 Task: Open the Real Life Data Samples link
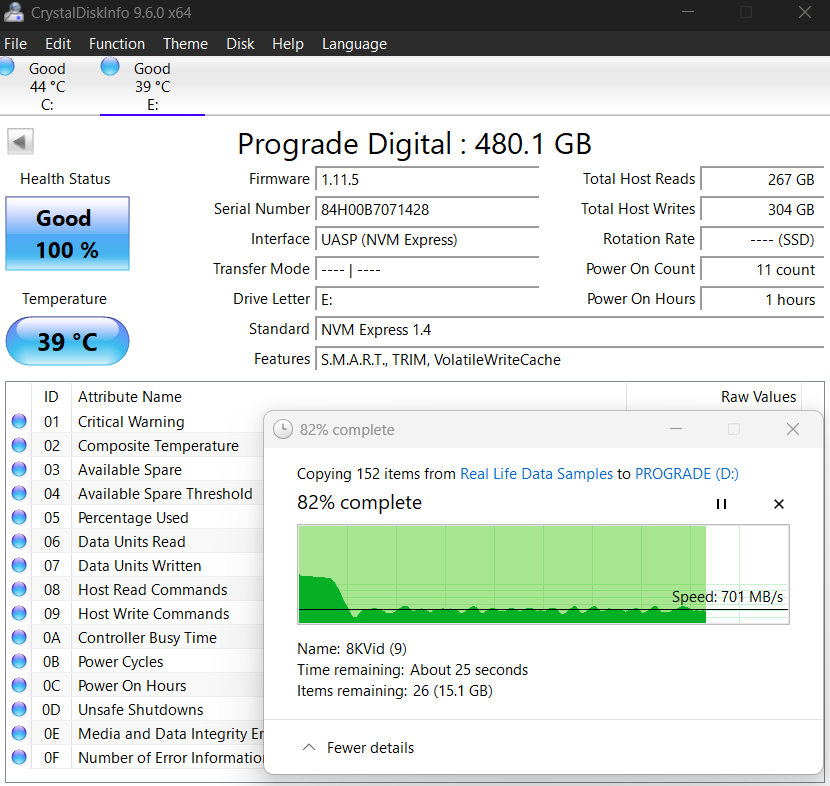[535, 474]
